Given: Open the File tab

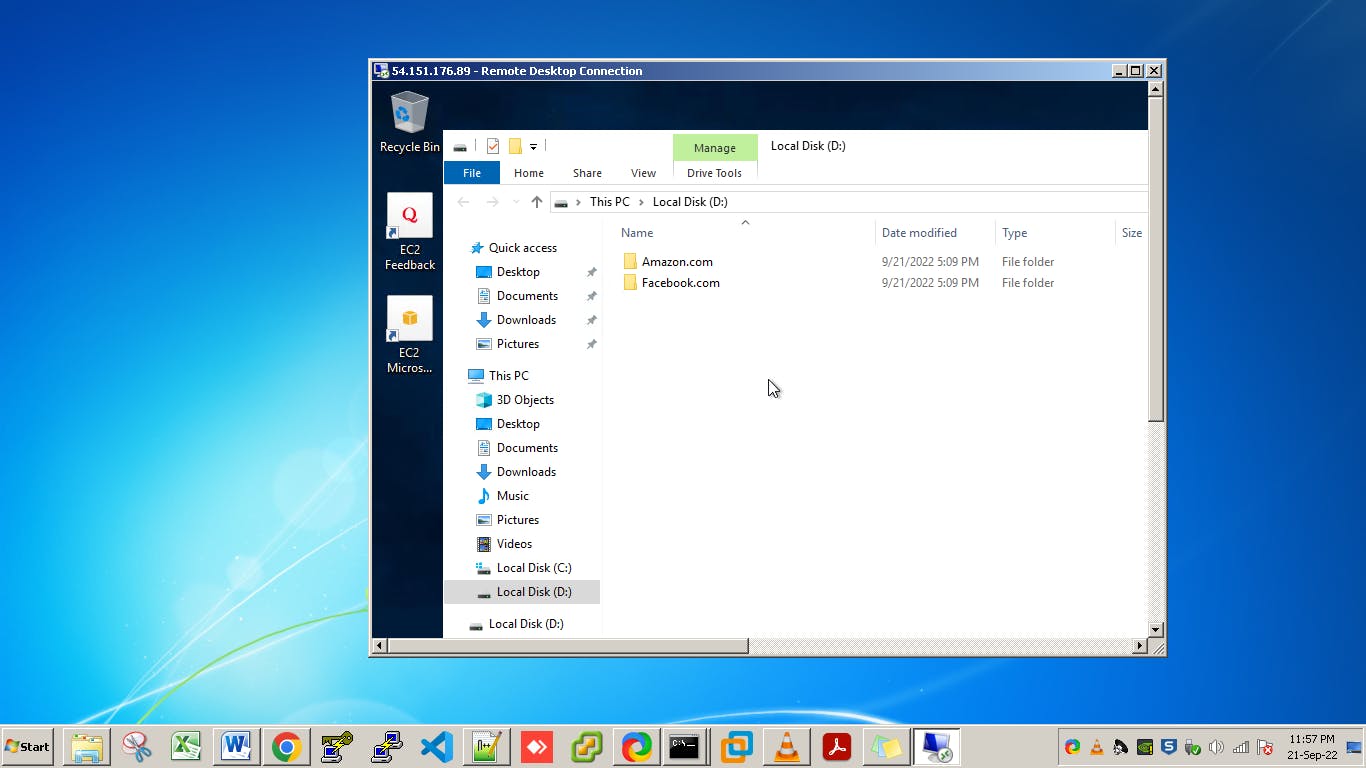Looking at the screenshot, I should point(472,173).
